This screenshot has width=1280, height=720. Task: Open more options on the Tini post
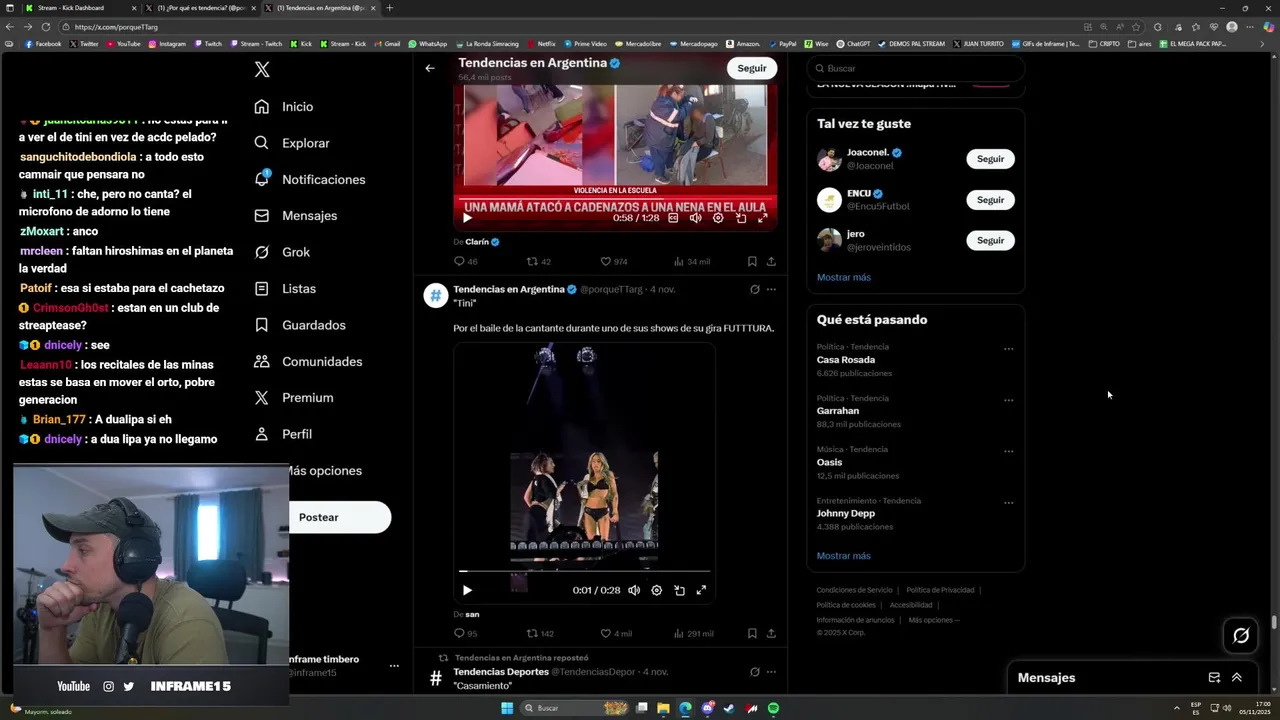pyautogui.click(x=771, y=289)
